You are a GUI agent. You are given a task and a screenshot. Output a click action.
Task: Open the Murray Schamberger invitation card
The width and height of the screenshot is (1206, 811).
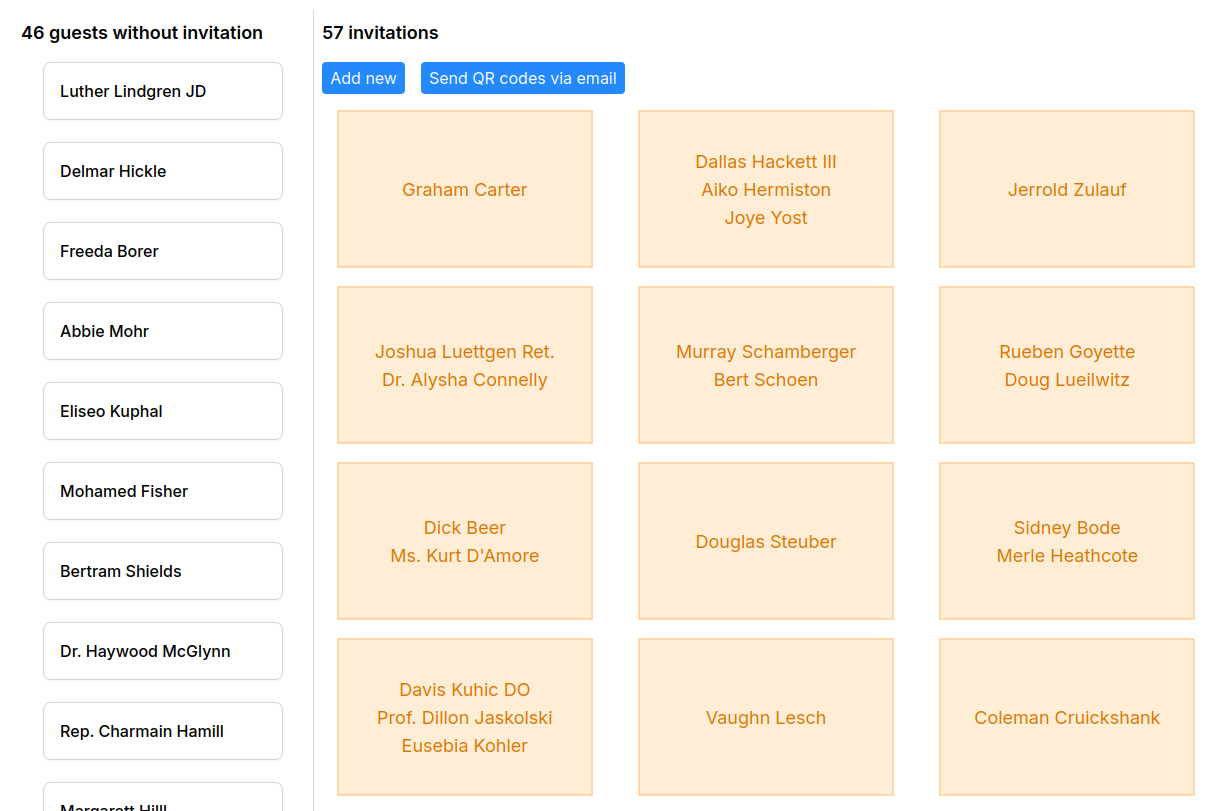click(765, 364)
